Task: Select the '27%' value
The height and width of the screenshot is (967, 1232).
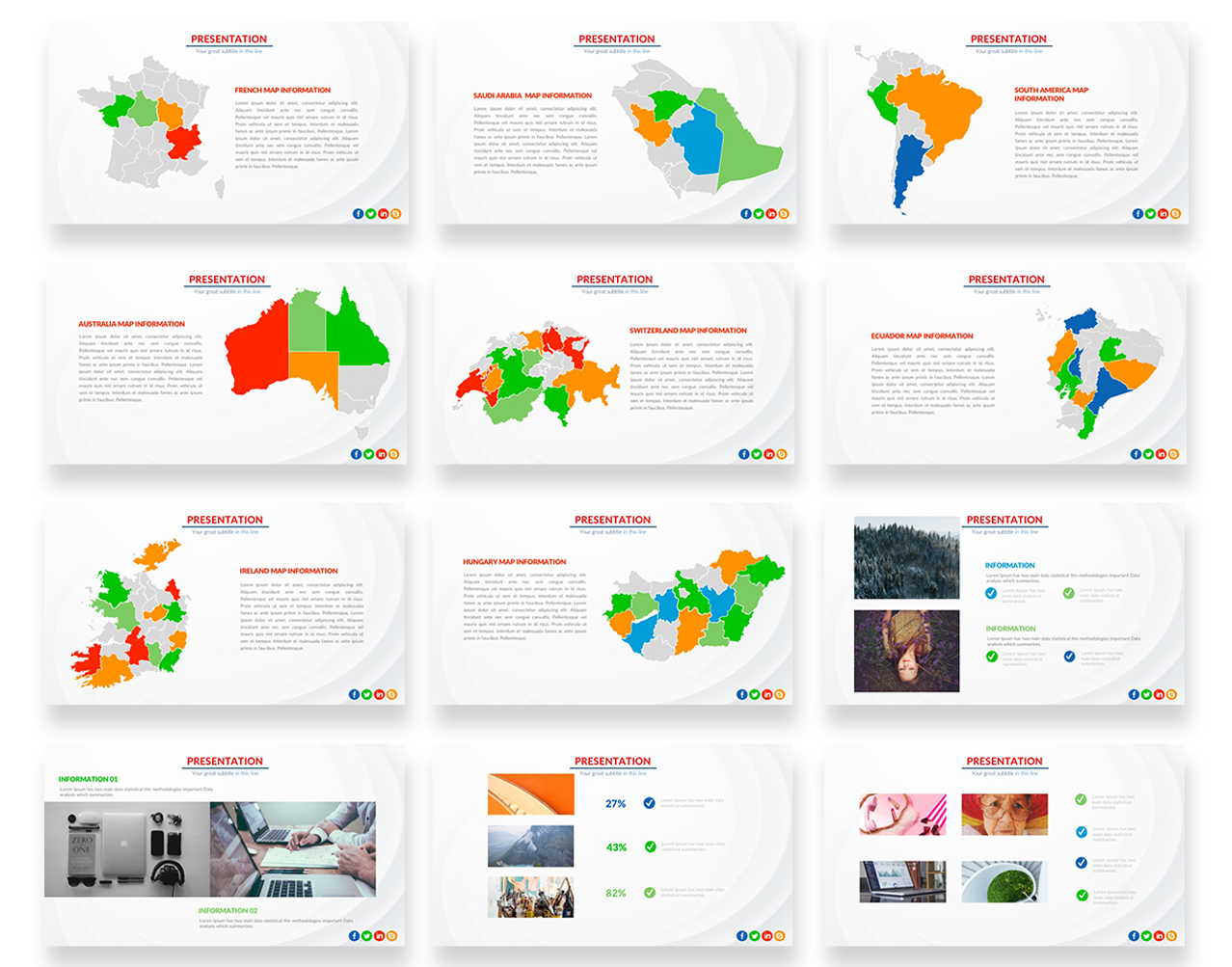Action: pyautogui.click(x=616, y=803)
